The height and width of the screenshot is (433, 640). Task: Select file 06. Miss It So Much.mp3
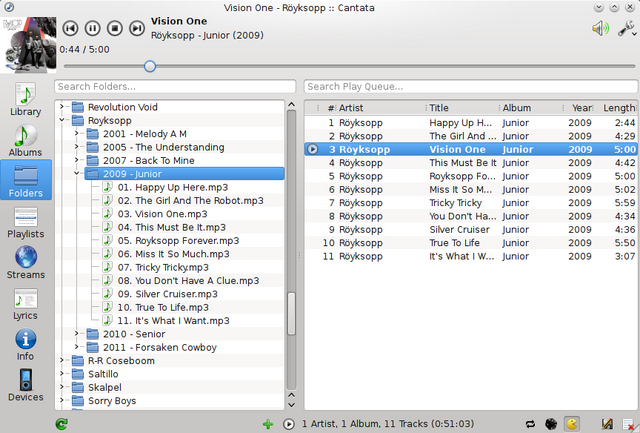[173, 254]
